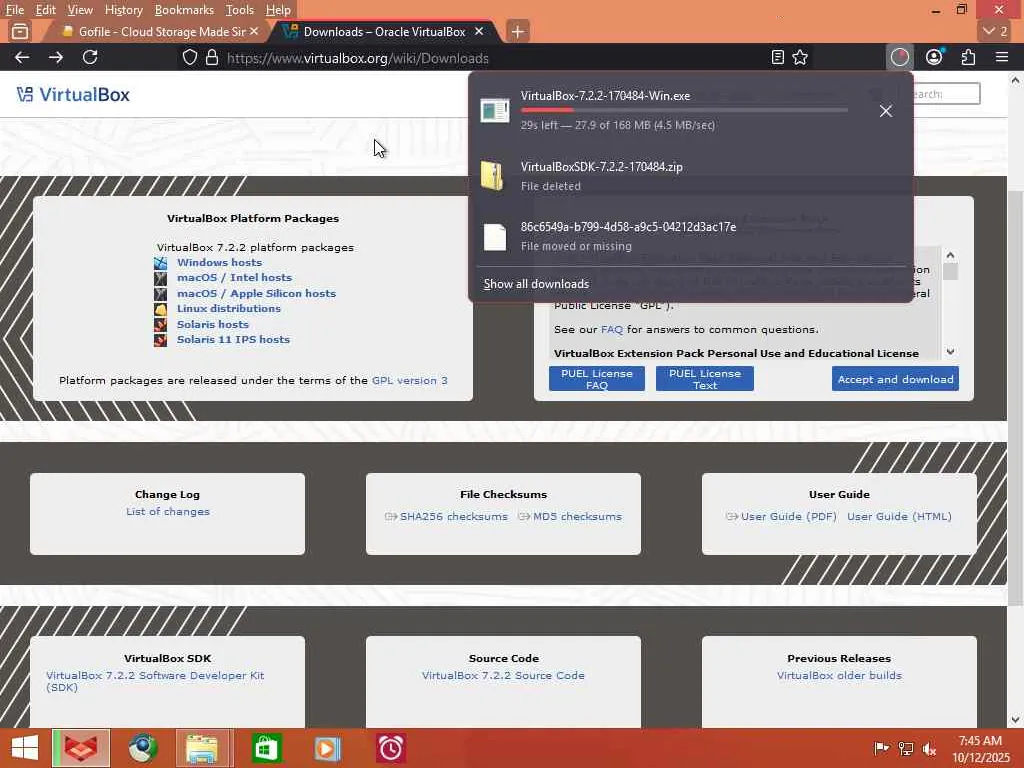Toggle reader view icon
Viewport: 1024px width, 768px height.
coord(777,57)
